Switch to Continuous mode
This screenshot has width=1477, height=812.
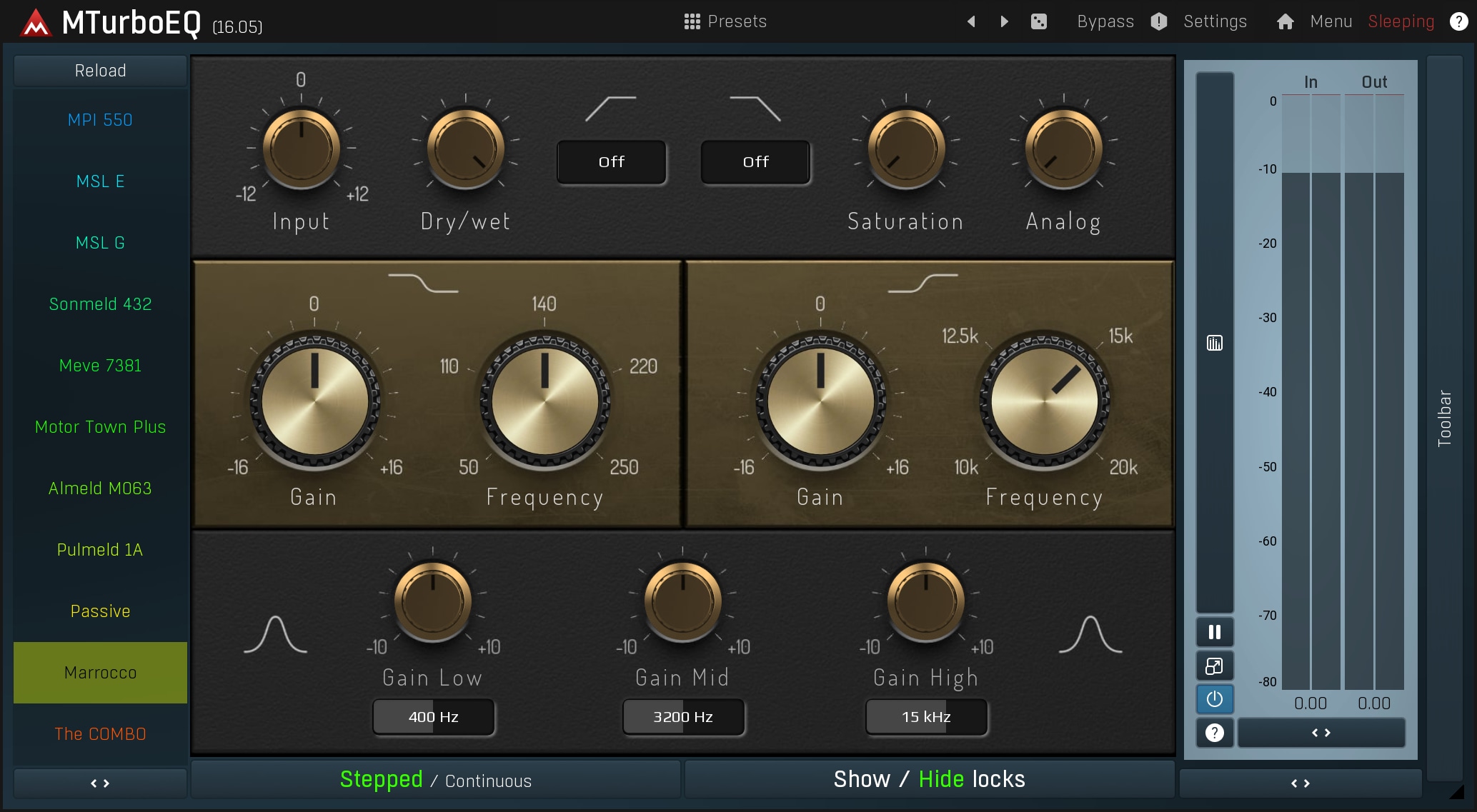click(x=488, y=781)
